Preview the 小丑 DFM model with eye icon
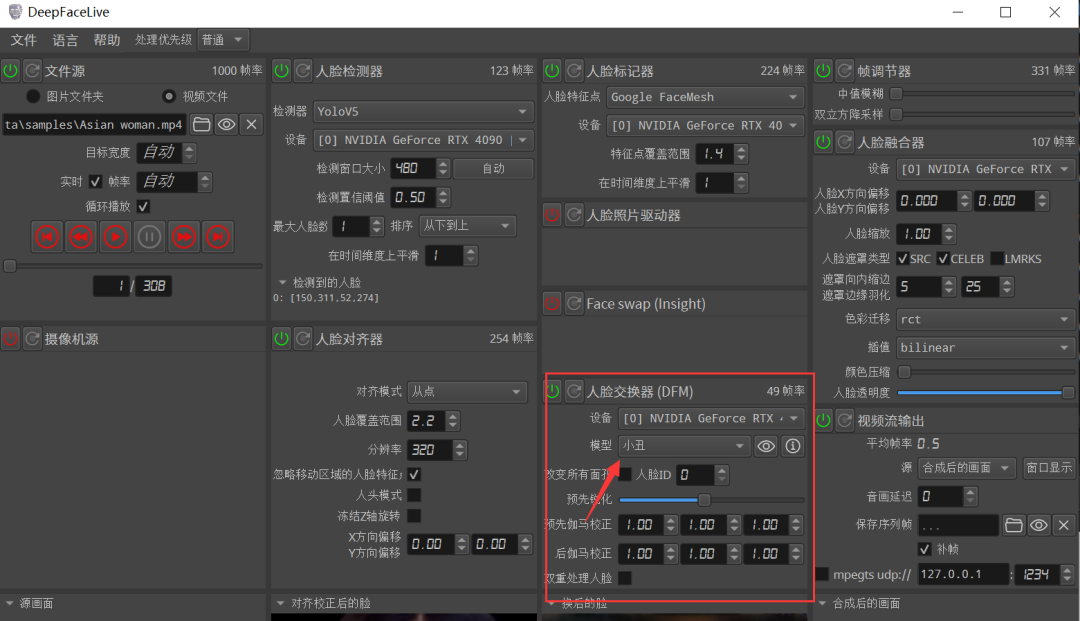 (x=766, y=446)
